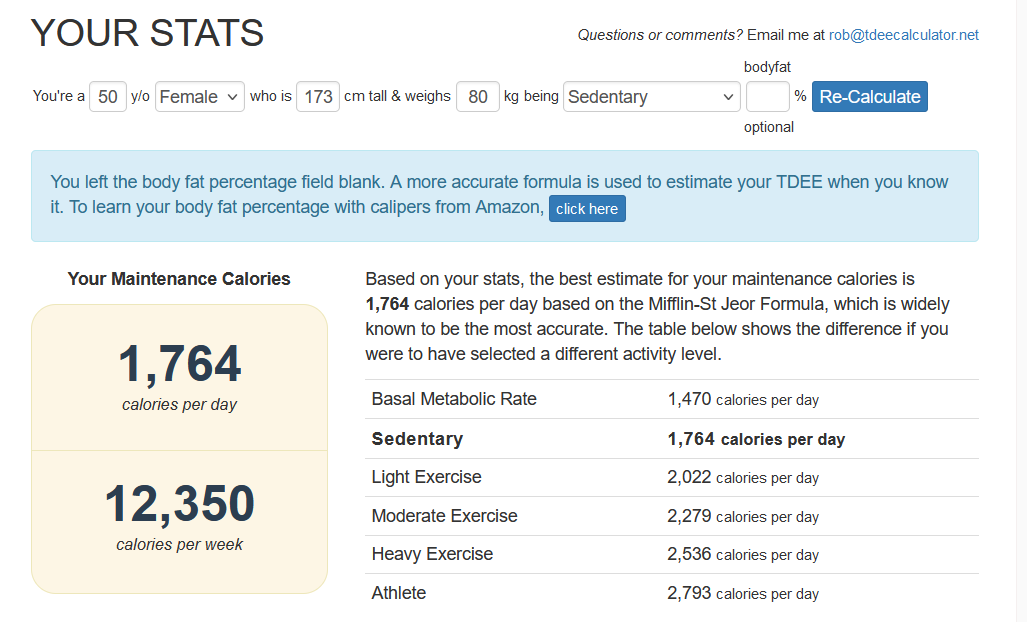This screenshot has height=622, width=1027.
Task: Select the bold Sedentary table row
Action: tap(672, 439)
